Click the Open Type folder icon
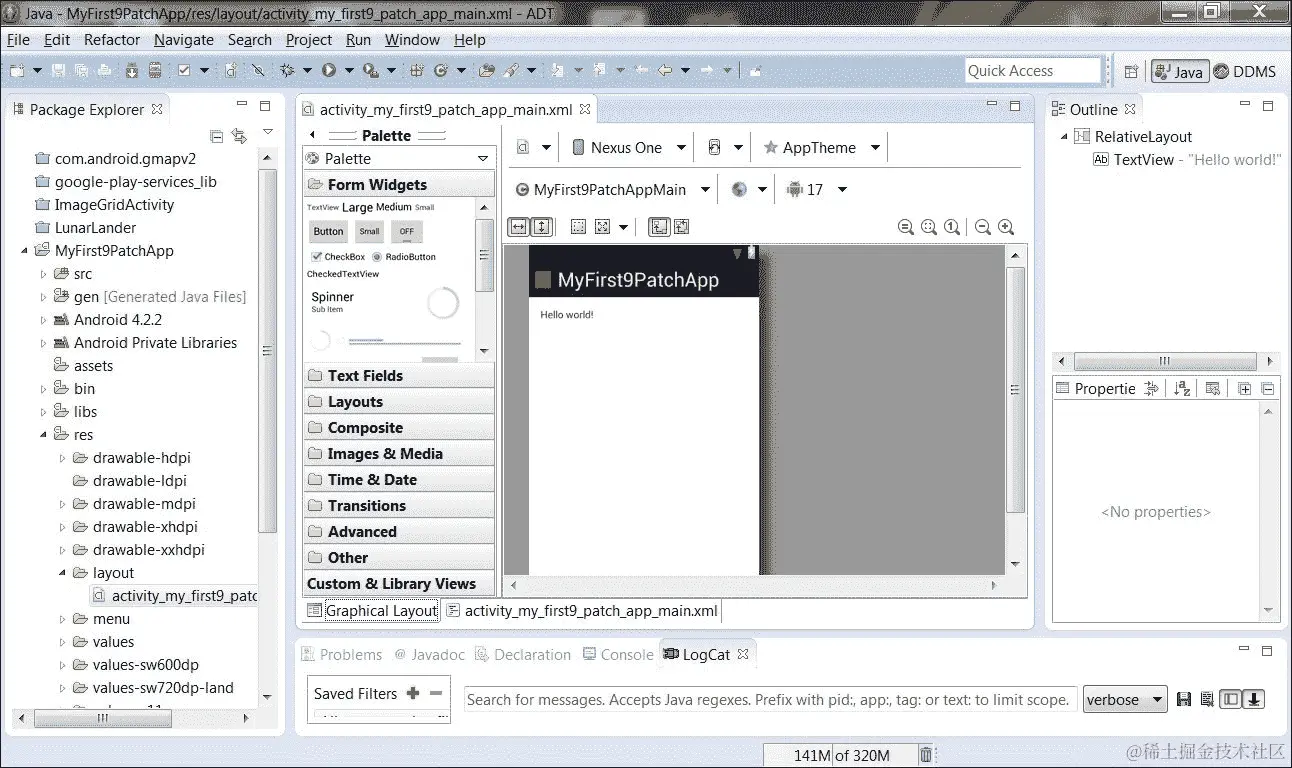 tap(487, 70)
